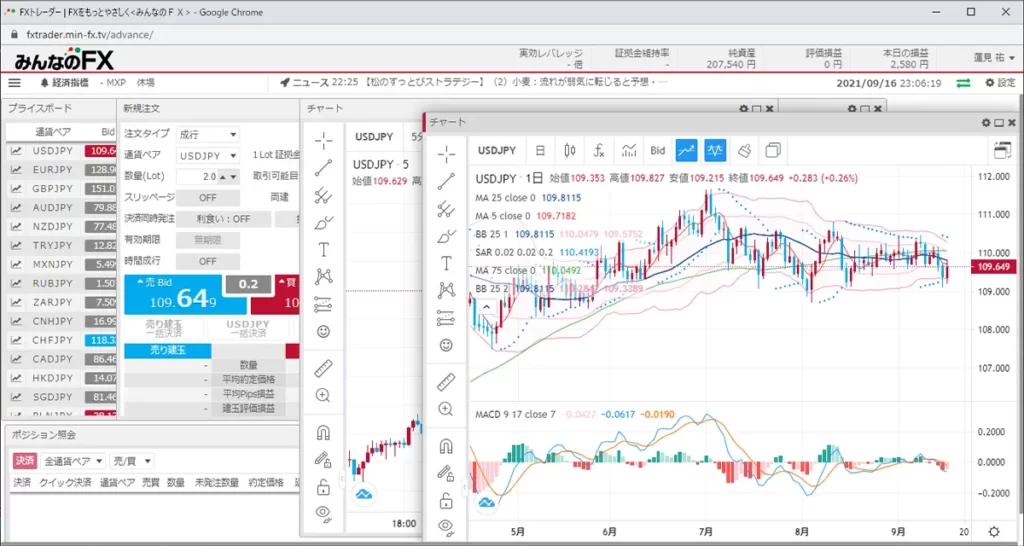
Task: Select USDJPY tab in back chart window
Action: [374, 136]
